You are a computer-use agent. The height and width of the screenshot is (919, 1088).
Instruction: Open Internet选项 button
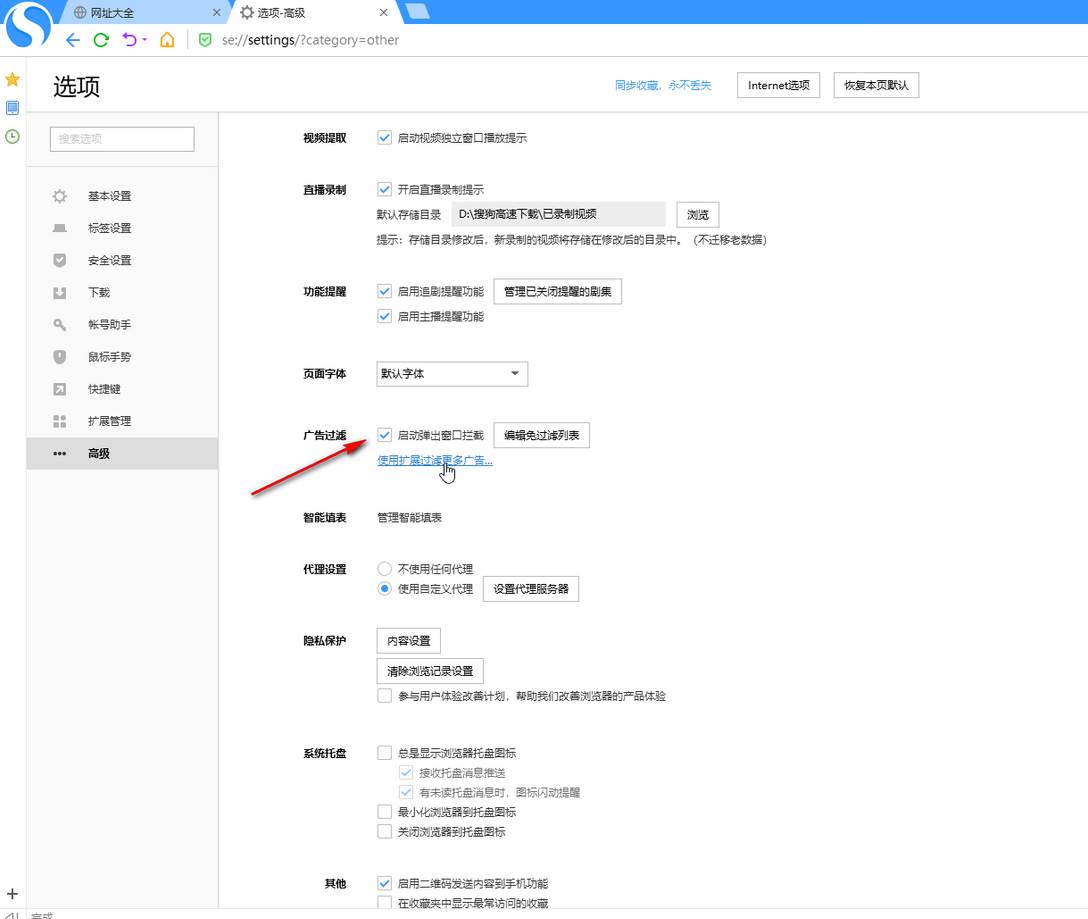click(779, 85)
